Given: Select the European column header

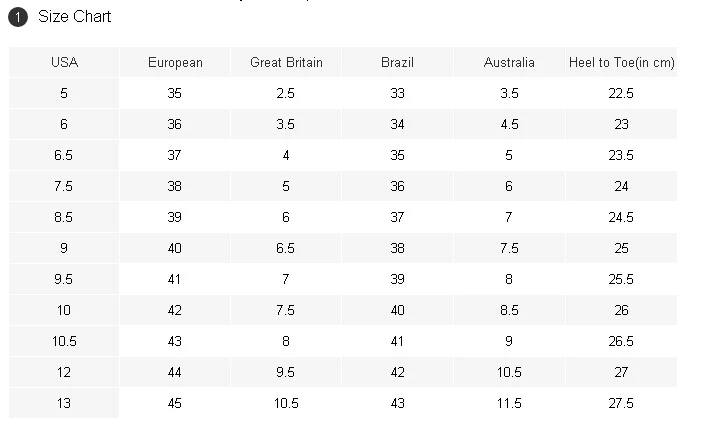Looking at the screenshot, I should point(175,62).
